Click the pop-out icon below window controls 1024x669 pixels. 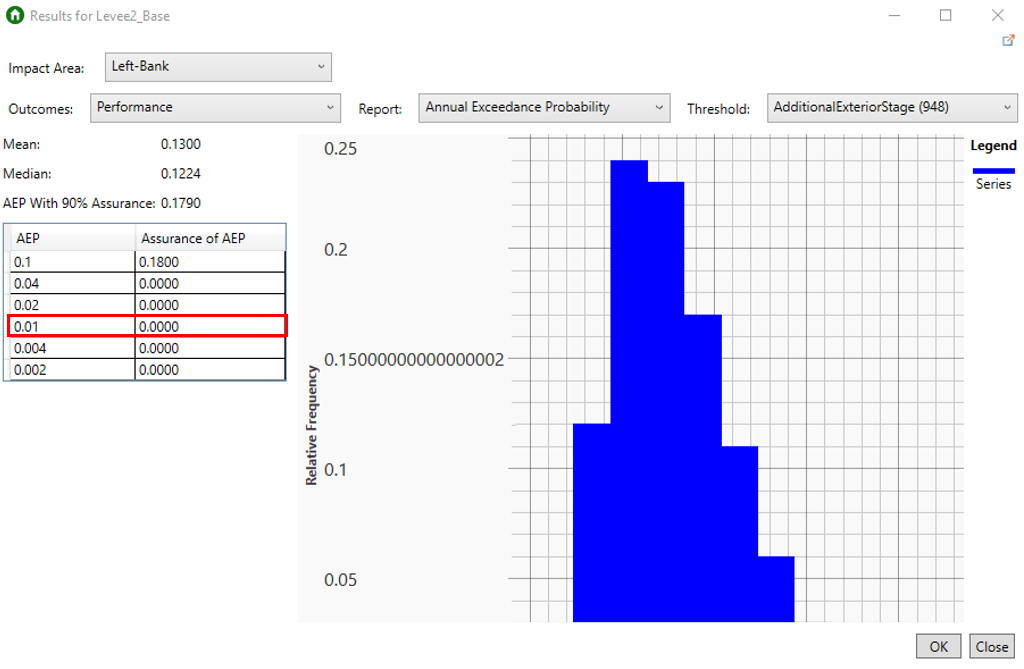(1008, 41)
